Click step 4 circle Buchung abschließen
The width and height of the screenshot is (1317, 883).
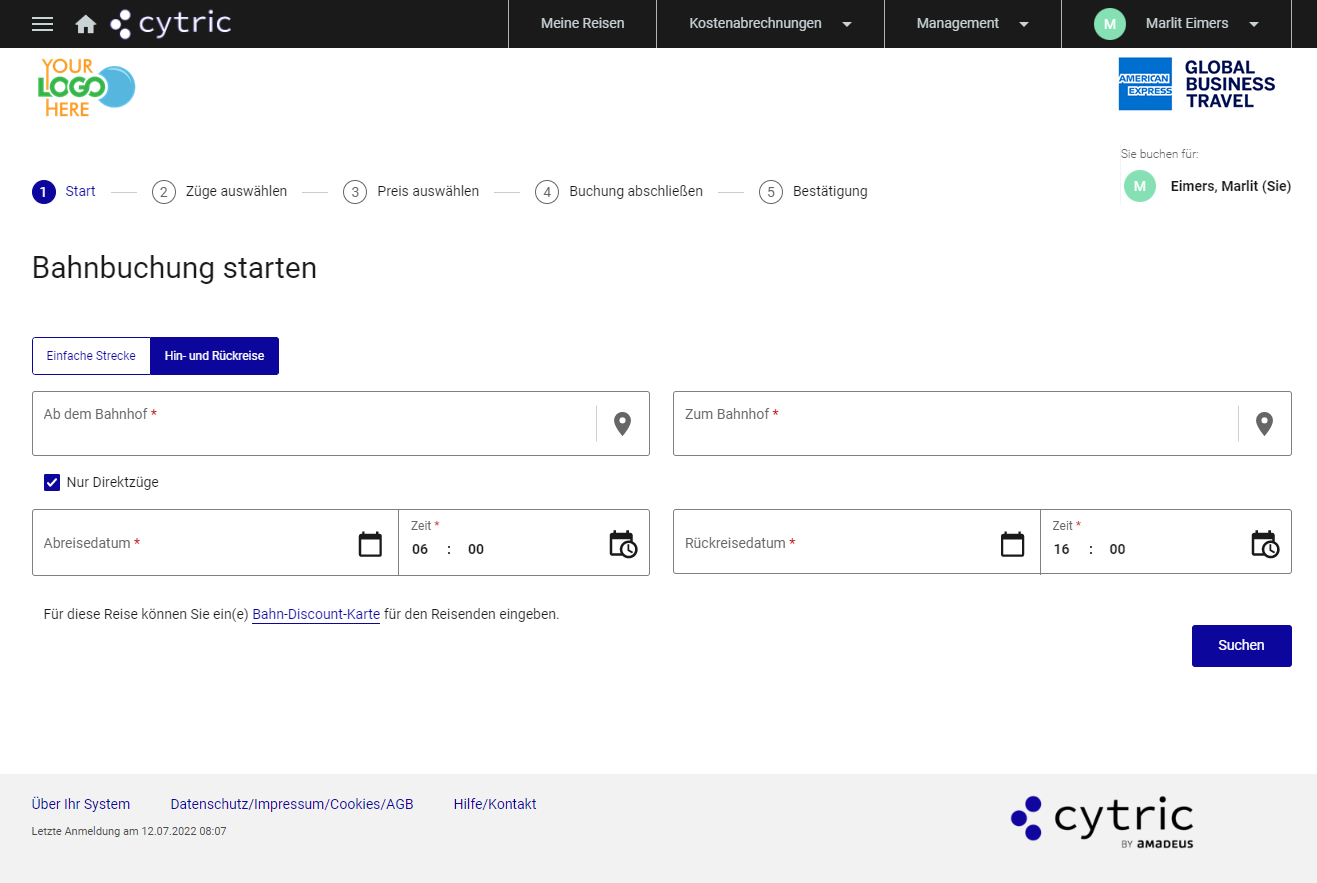547,192
